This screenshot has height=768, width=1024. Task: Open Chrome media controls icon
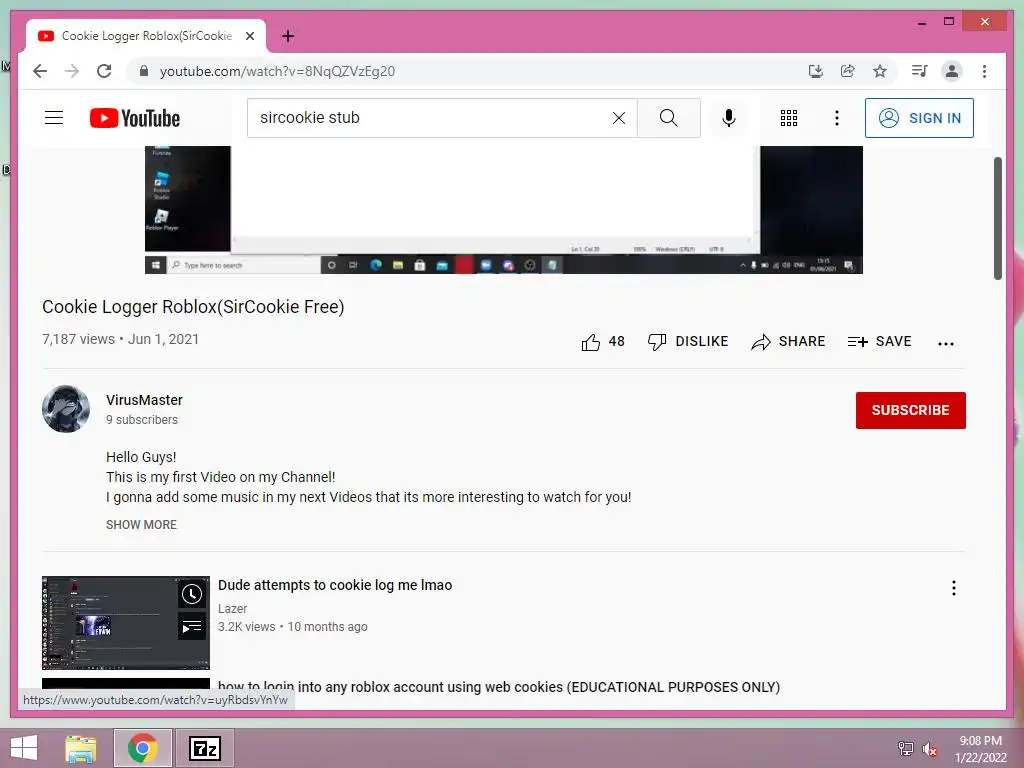click(920, 71)
